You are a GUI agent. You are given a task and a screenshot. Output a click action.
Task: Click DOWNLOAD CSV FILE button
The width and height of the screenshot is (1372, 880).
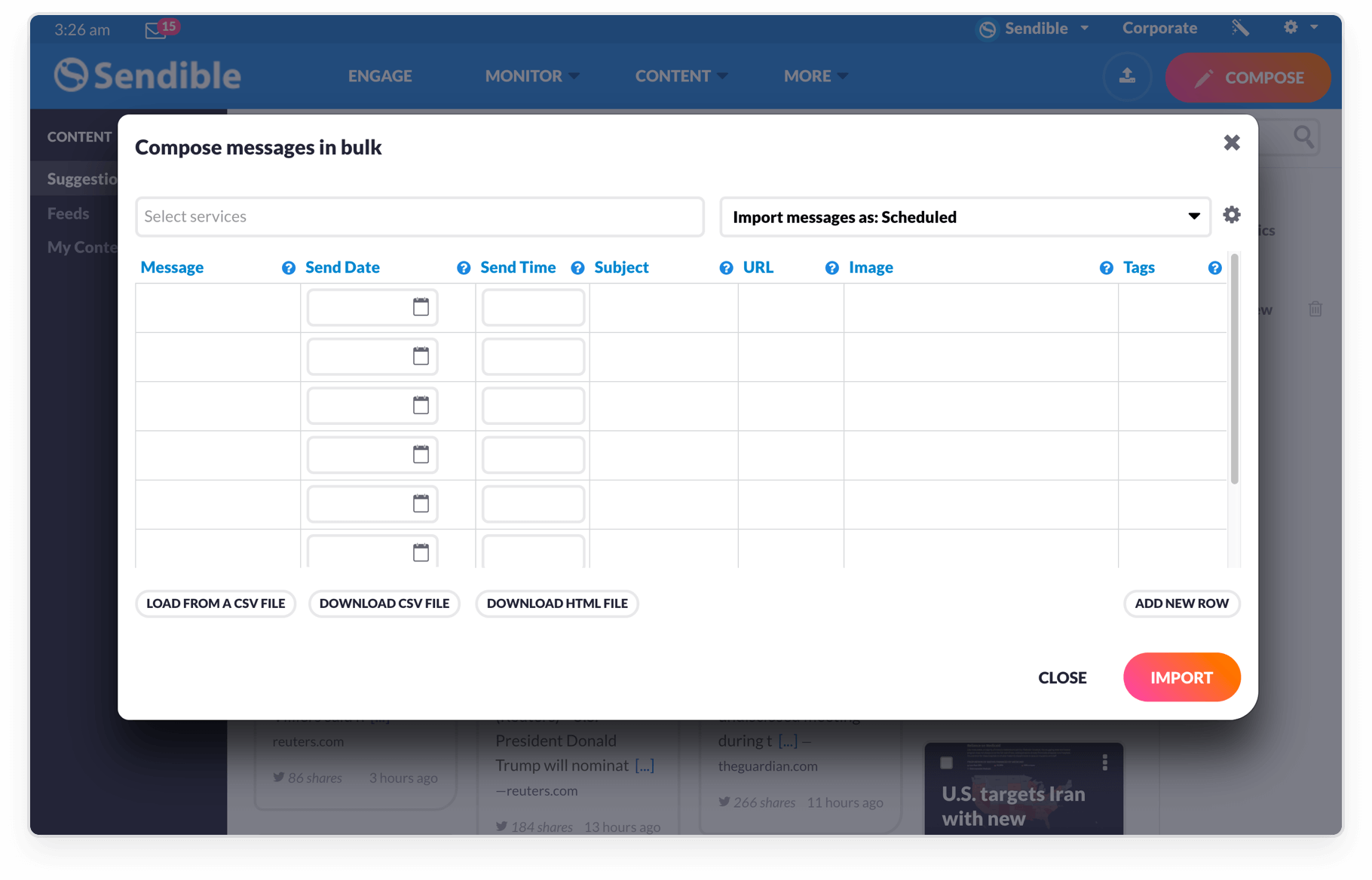click(x=384, y=603)
